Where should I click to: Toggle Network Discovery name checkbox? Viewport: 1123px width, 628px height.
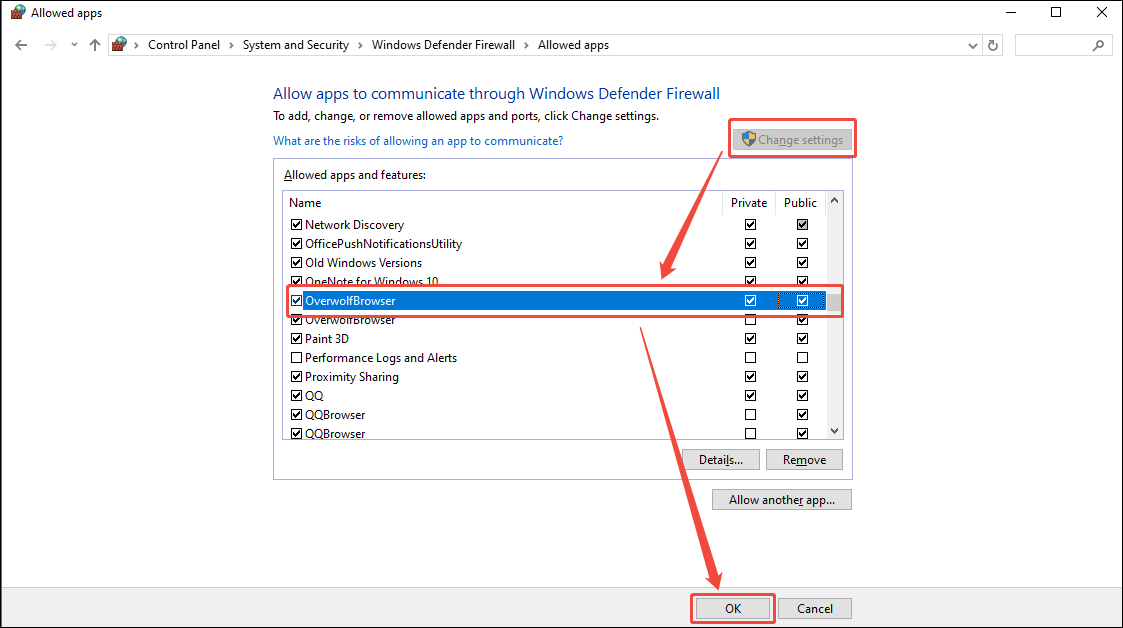click(x=297, y=225)
